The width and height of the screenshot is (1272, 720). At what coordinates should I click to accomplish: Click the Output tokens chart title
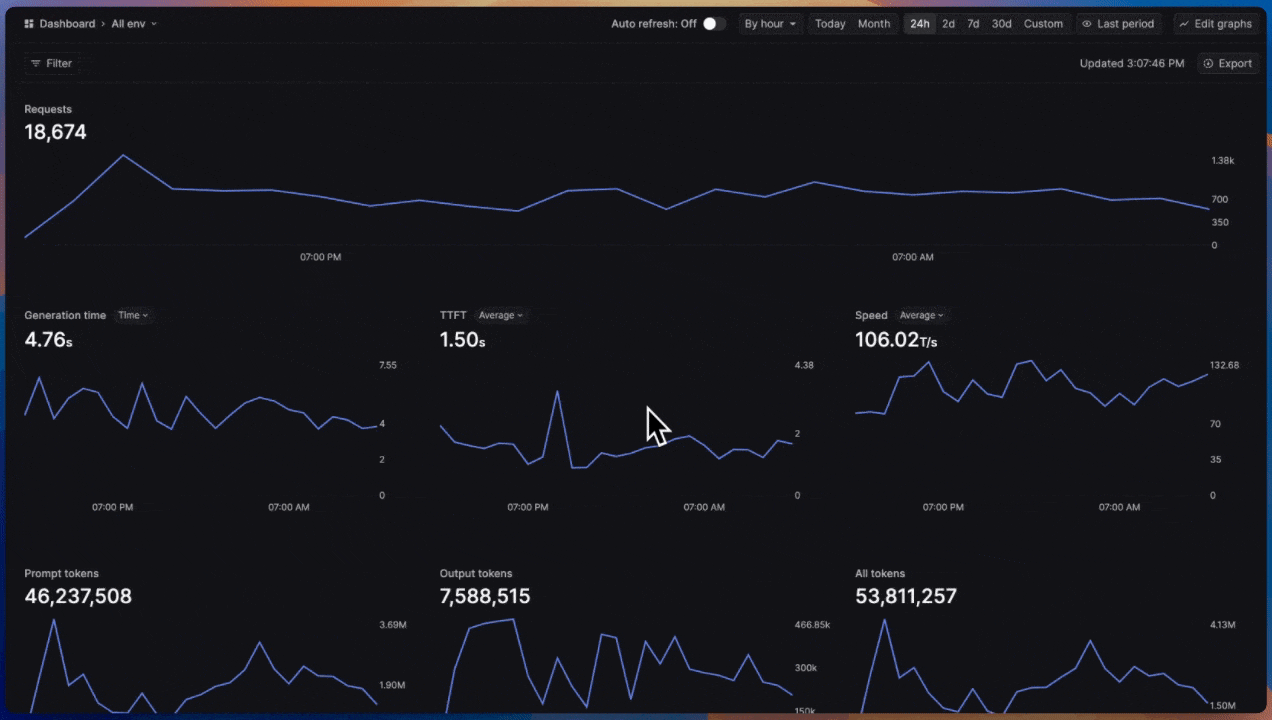pos(476,574)
